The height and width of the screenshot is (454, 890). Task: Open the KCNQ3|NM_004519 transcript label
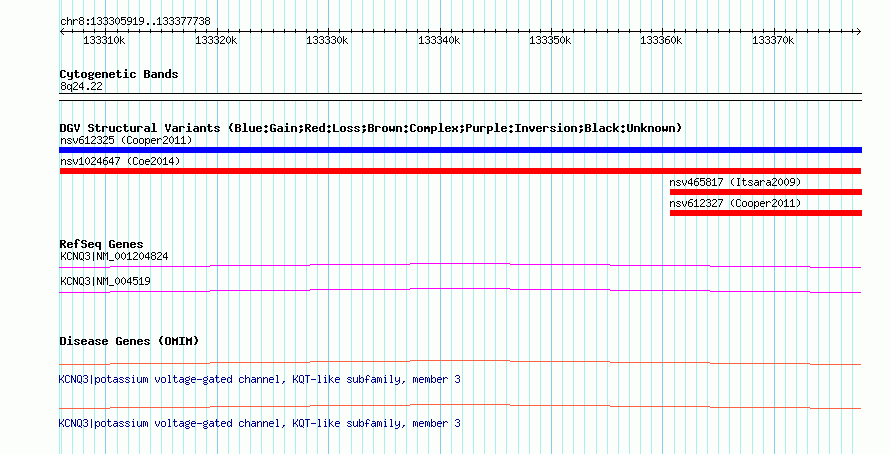pos(105,281)
